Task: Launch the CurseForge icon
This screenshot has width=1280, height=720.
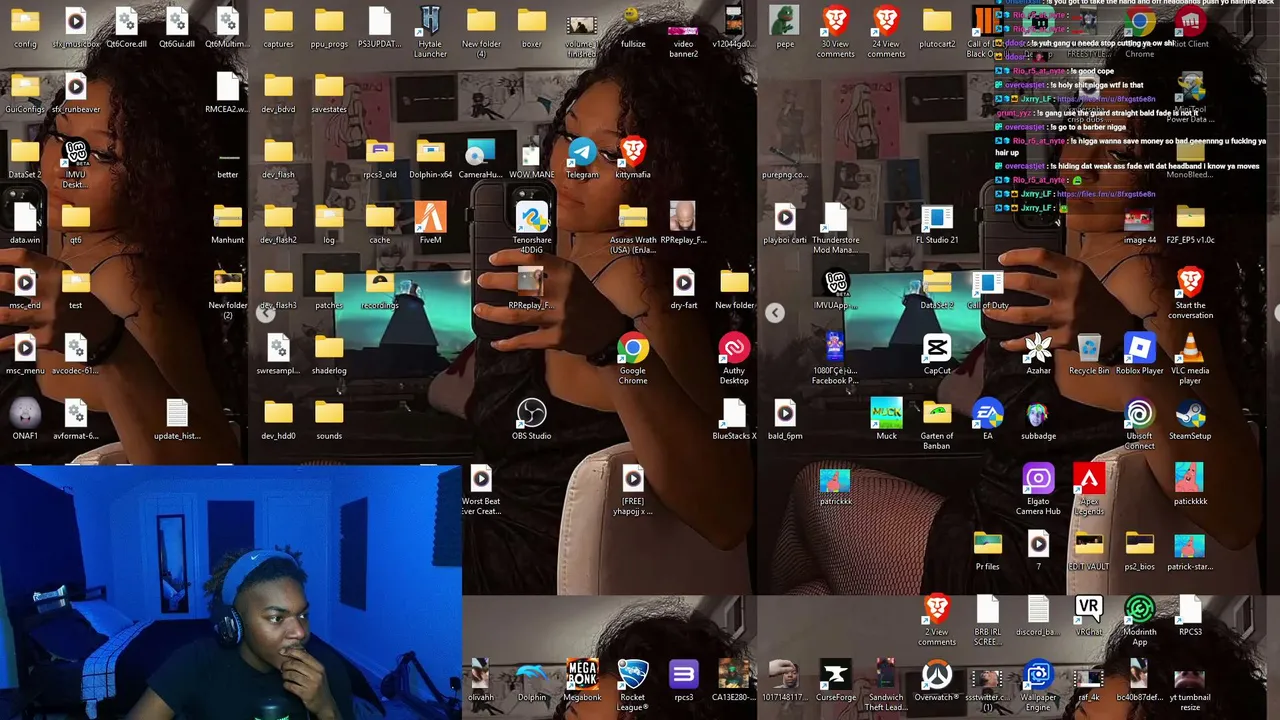Action: pyautogui.click(x=835, y=675)
